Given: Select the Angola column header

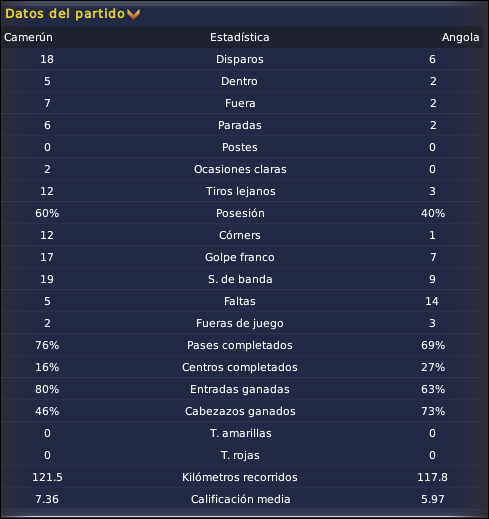Looking at the screenshot, I should point(460,37).
